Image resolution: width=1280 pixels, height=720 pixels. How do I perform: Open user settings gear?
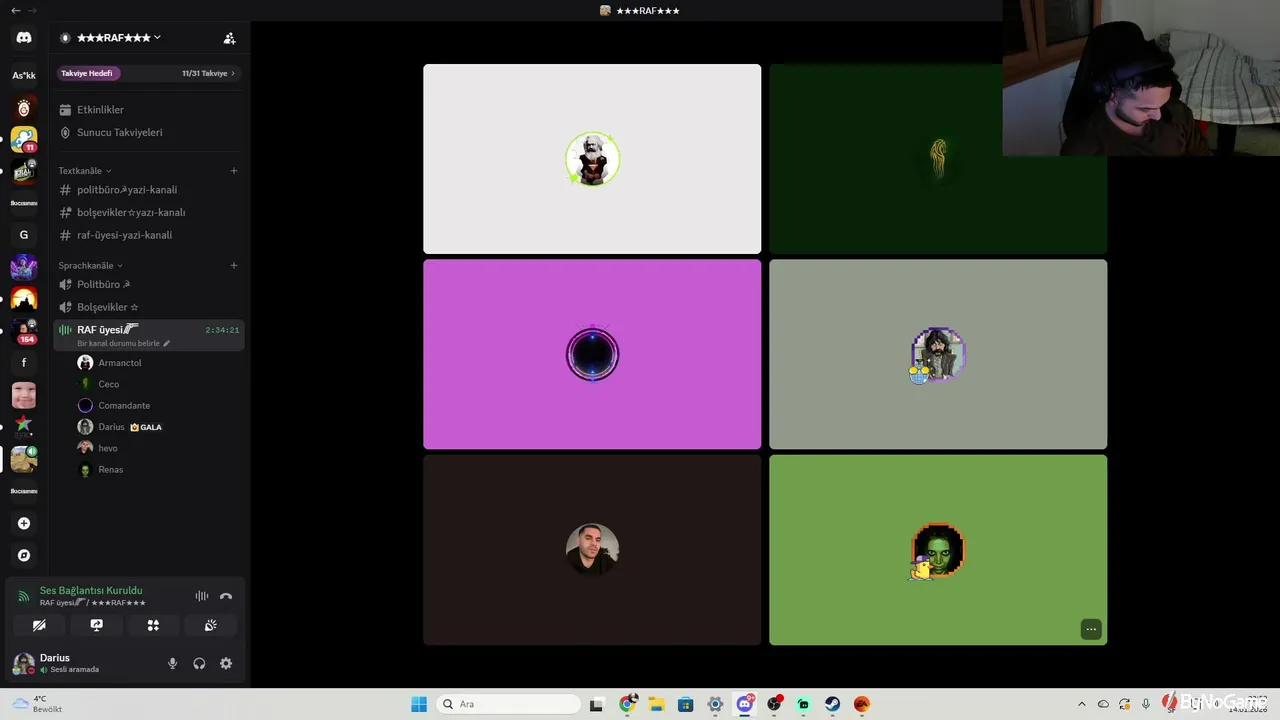coord(226,663)
